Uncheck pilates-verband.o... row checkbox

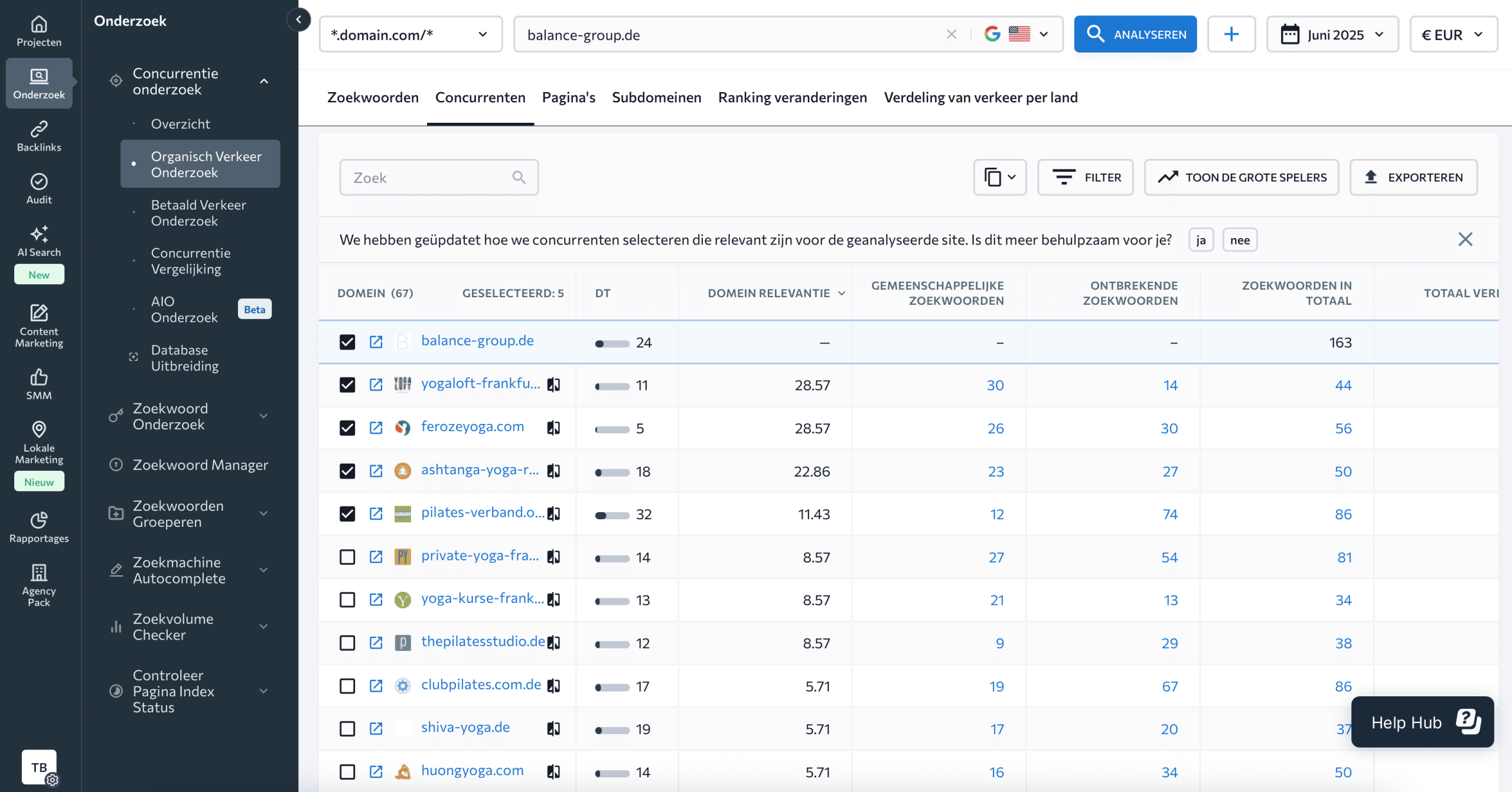(x=347, y=514)
